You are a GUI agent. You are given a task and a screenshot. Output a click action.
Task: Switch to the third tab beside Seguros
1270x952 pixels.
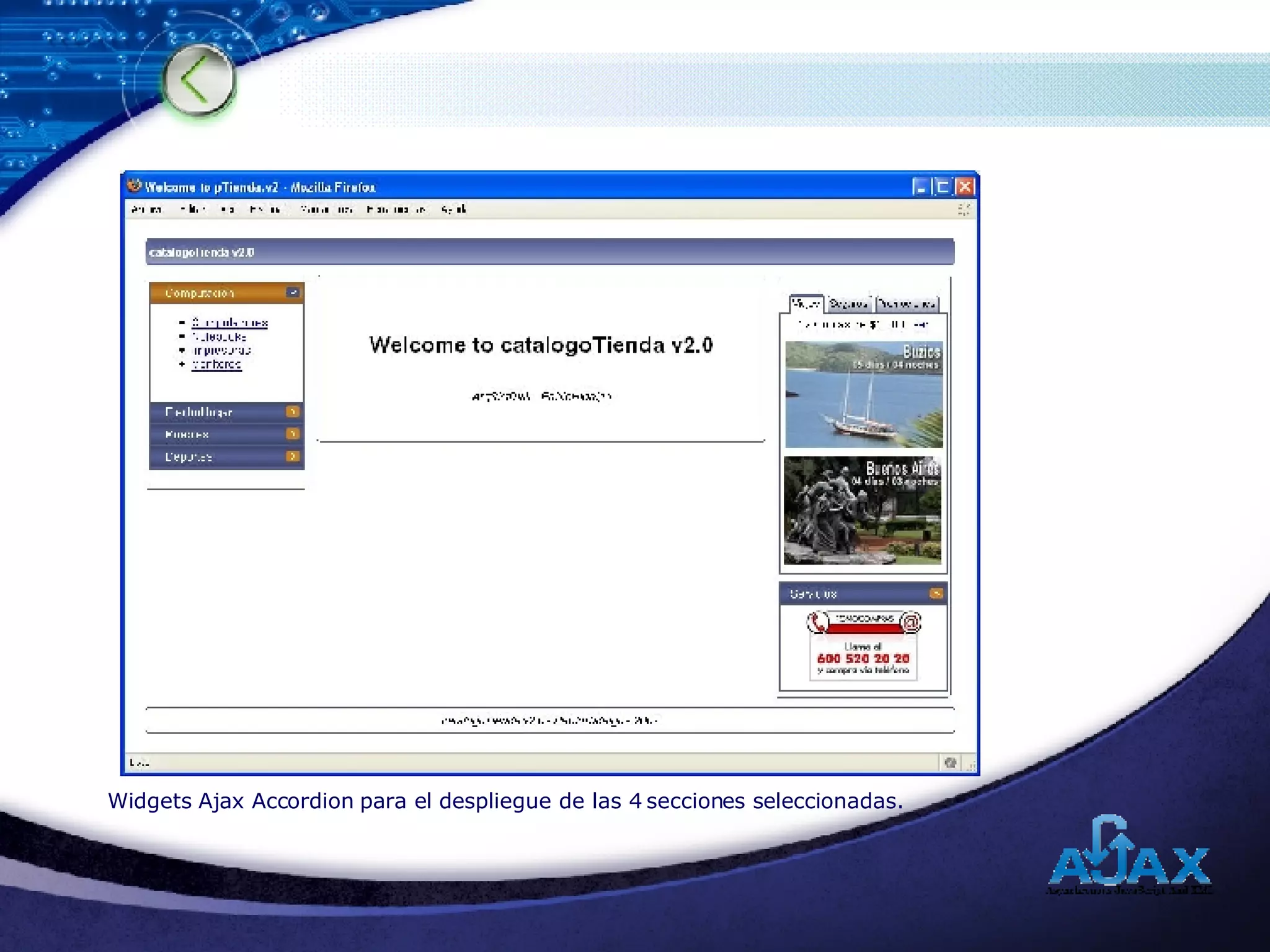(907, 304)
